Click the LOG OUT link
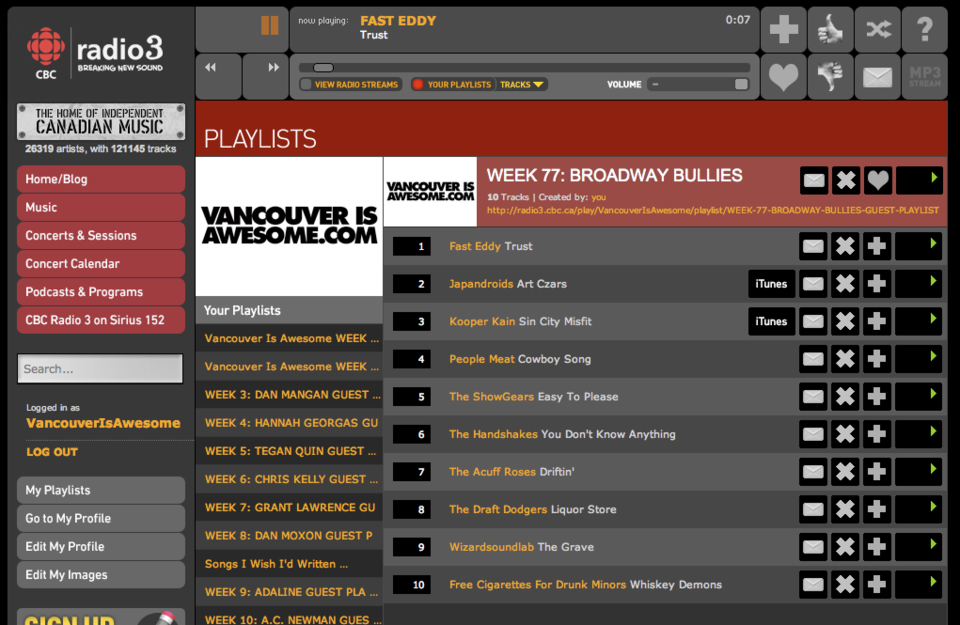960x625 pixels. click(x=52, y=452)
